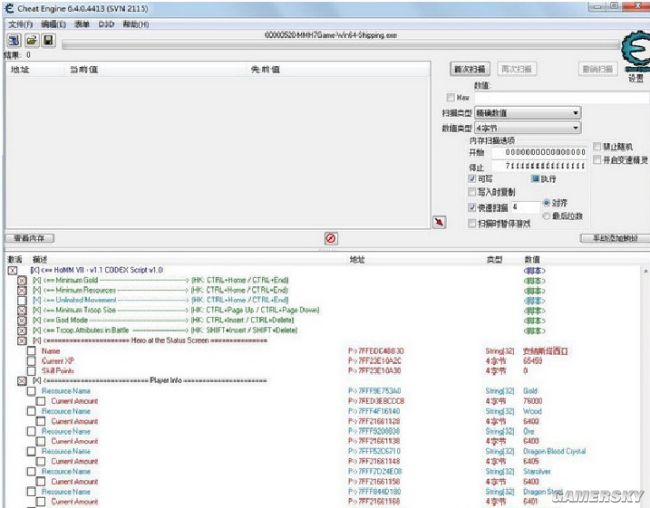Toggle the Executable checkbox
Viewport: 650px width, 508px height.
coord(535,179)
